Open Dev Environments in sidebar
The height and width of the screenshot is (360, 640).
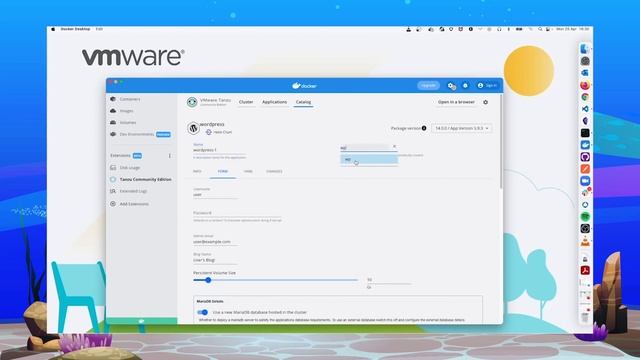[x=137, y=134]
